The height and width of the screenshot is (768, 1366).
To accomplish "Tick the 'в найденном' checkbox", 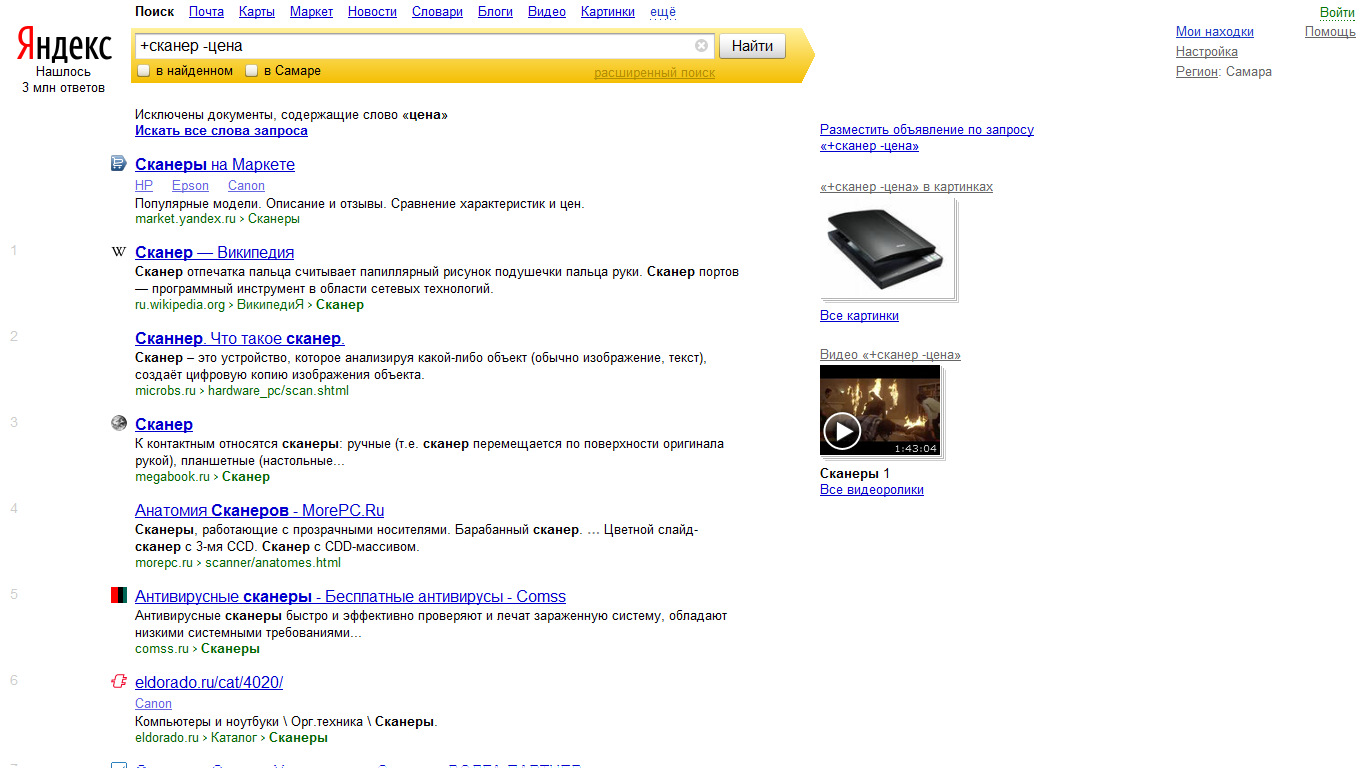I will click(144, 71).
